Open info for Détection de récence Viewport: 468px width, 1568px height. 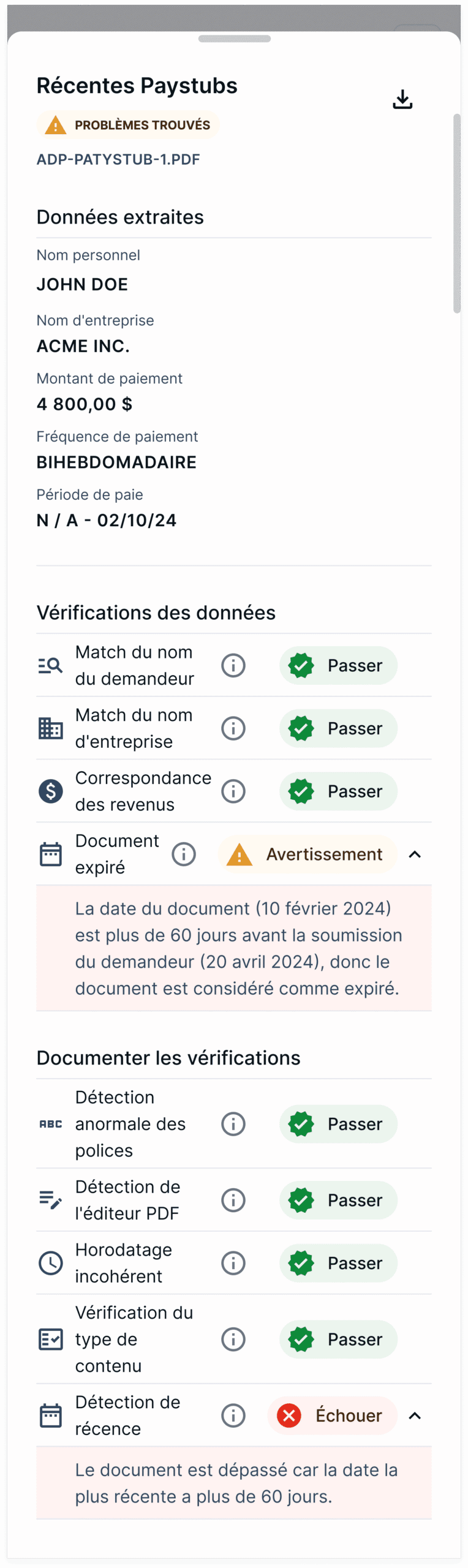click(233, 1415)
